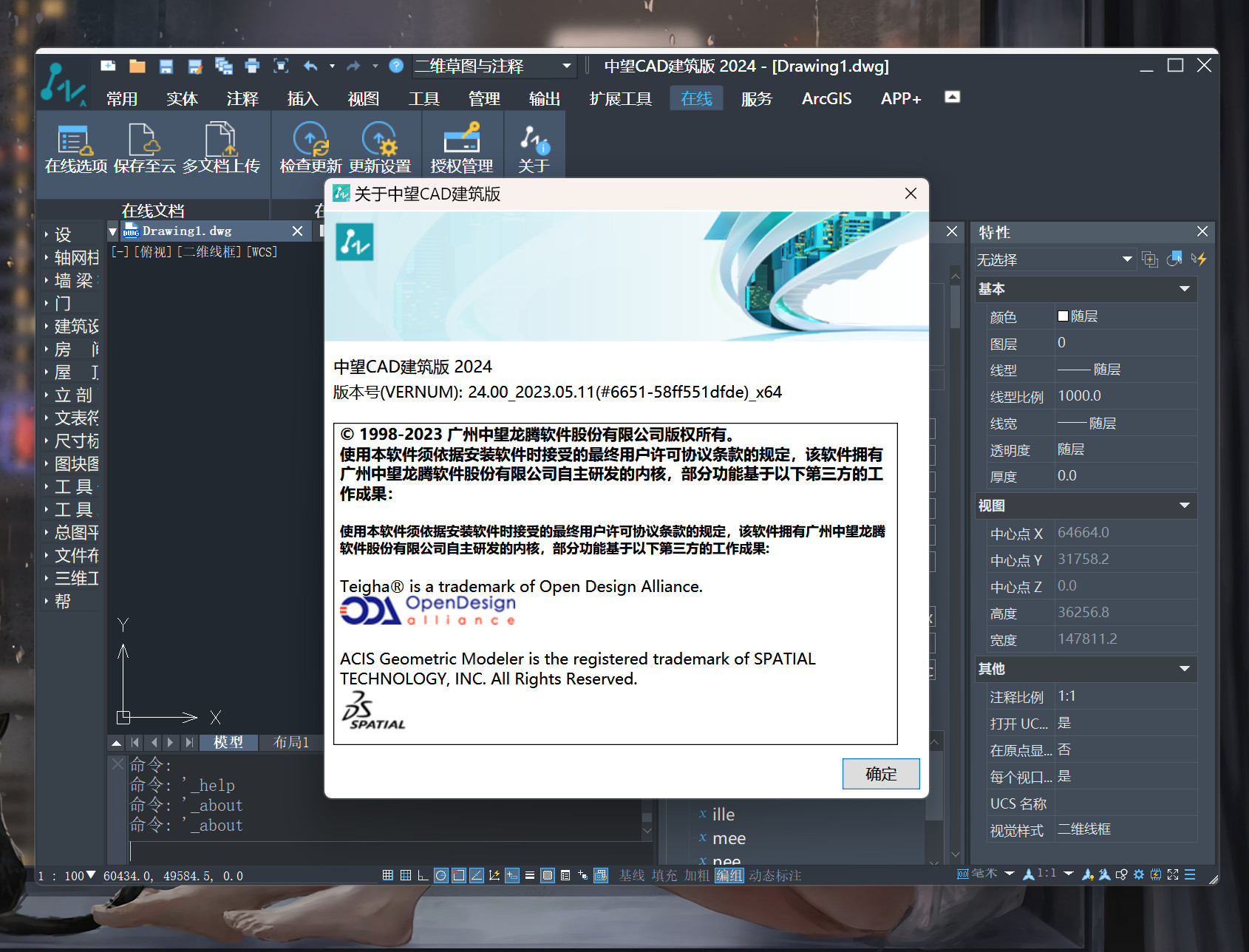The image size is (1249, 952).
Task: Open the status bar customize menu icon
Action: (1190, 874)
